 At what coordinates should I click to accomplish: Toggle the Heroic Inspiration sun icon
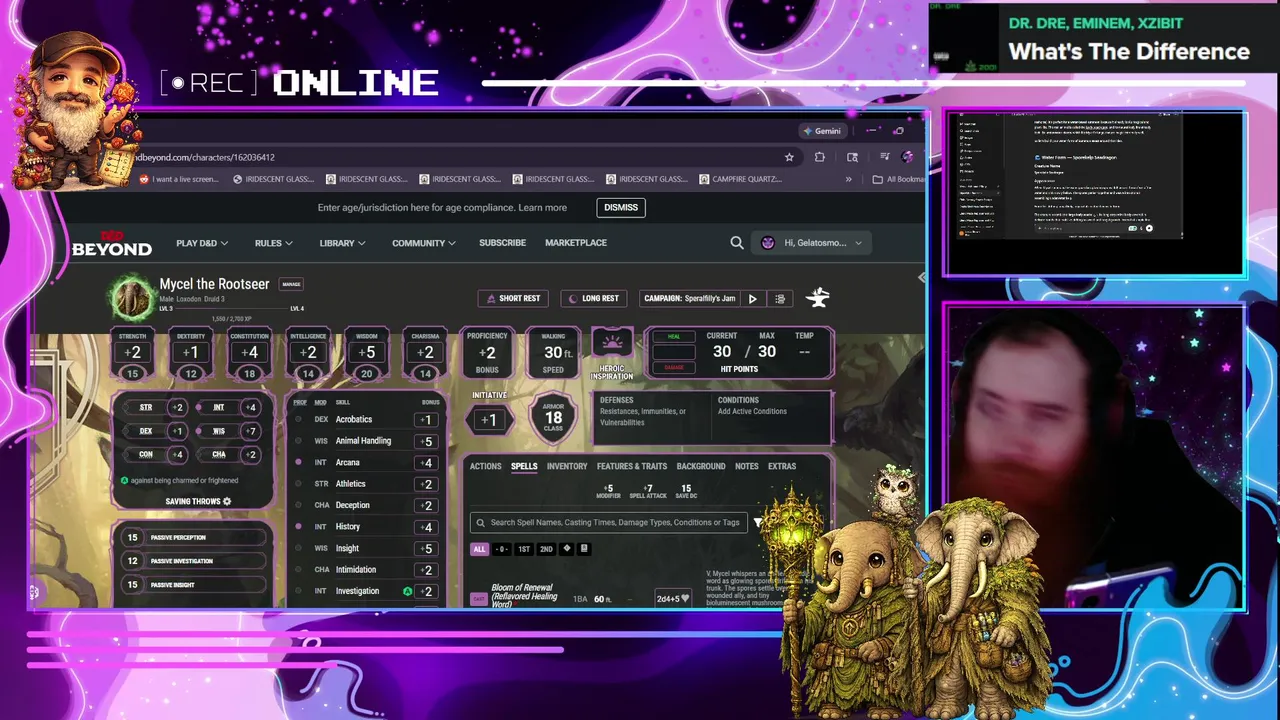pos(612,343)
